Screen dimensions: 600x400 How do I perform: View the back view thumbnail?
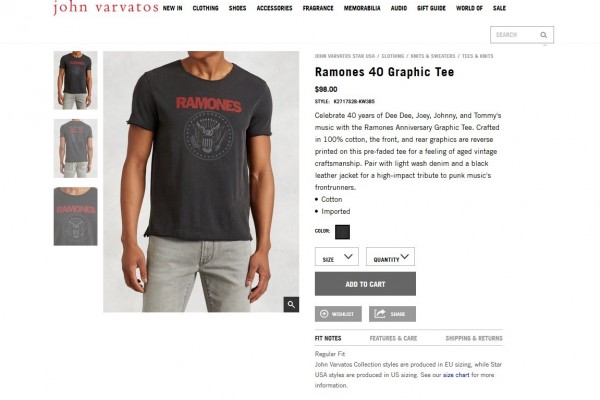click(x=76, y=149)
